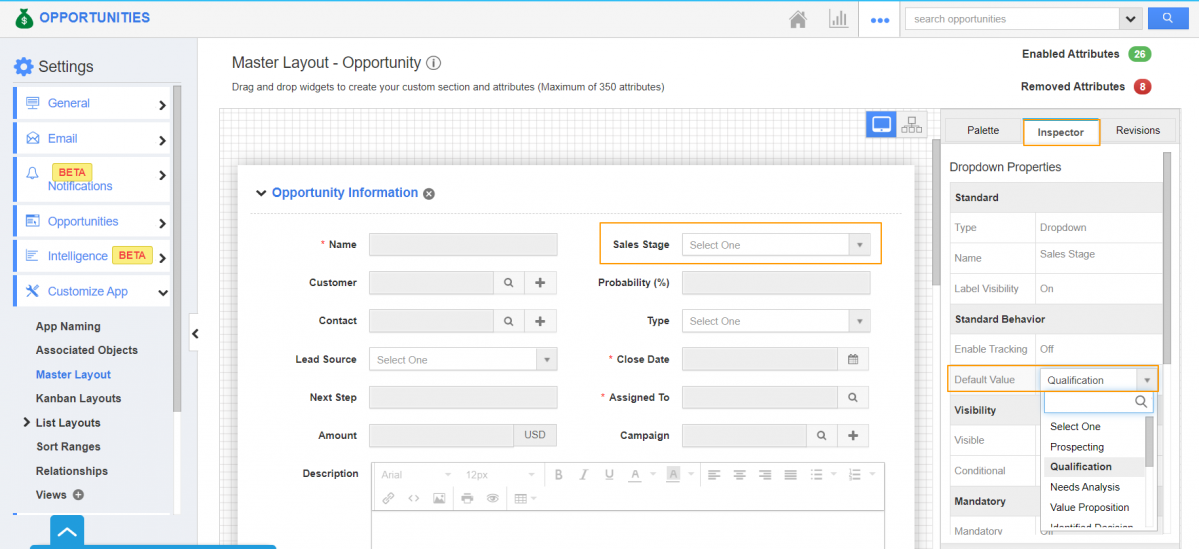Switch to desktop layout view icon

click(x=881, y=125)
